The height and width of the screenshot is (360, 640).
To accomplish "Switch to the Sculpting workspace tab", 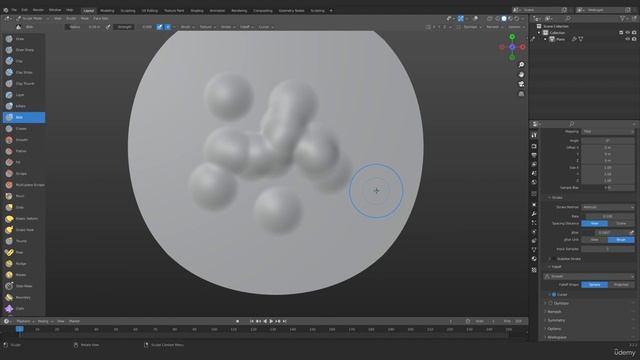I will point(128,11).
